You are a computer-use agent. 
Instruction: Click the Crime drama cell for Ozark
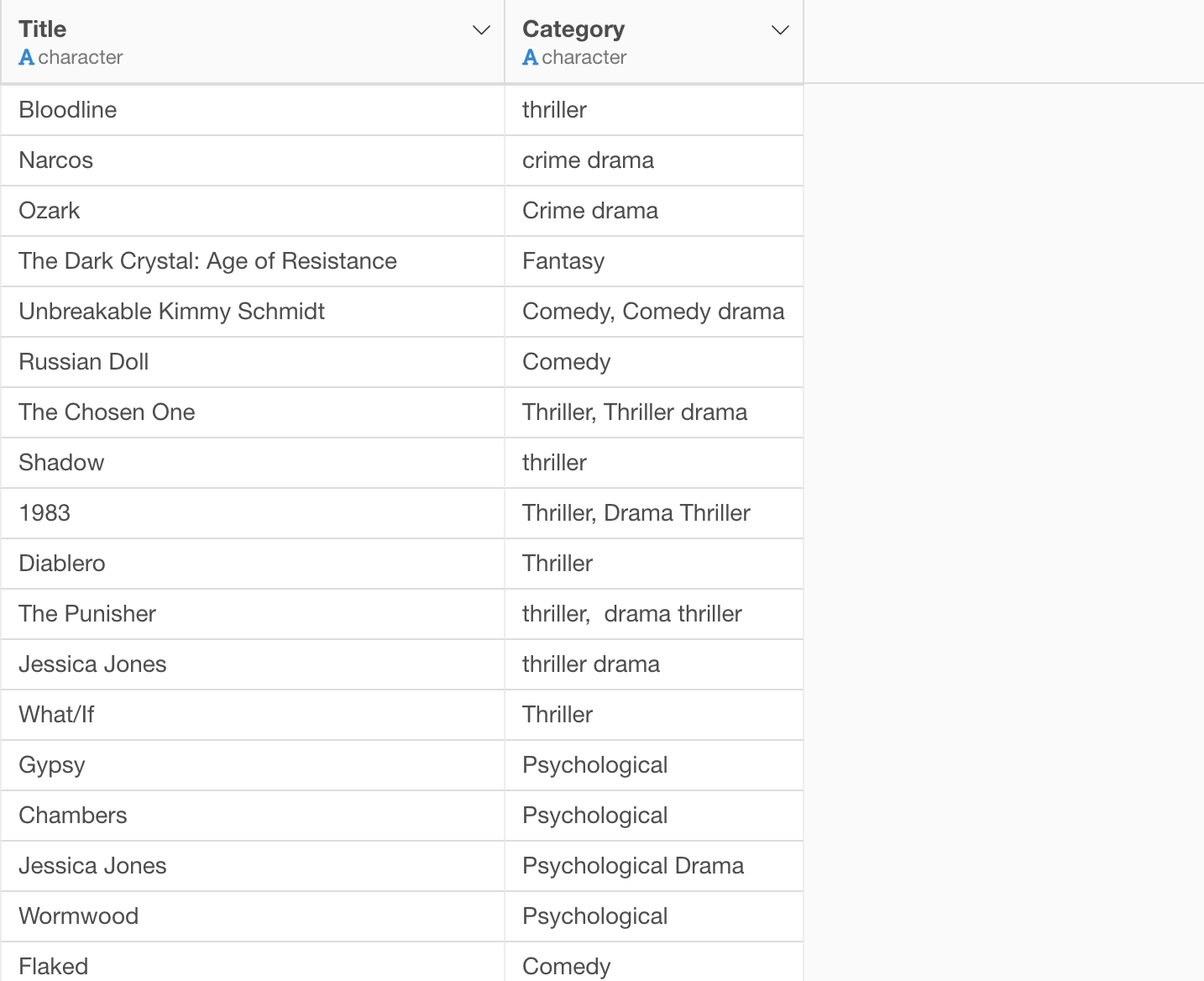[x=654, y=211]
